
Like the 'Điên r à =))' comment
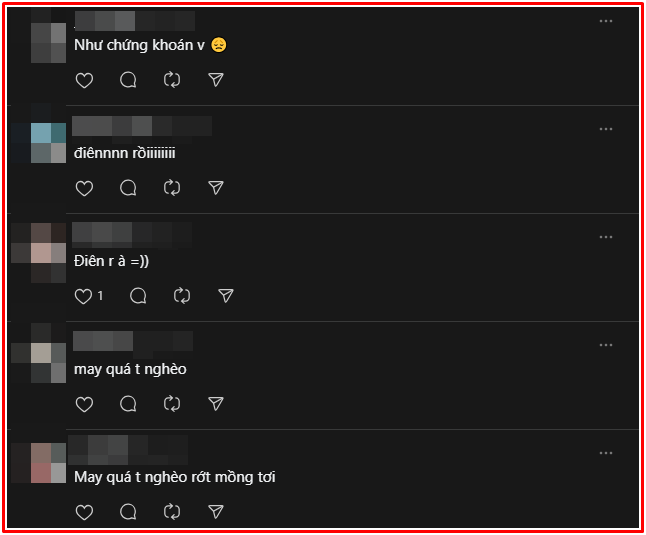tap(84, 296)
